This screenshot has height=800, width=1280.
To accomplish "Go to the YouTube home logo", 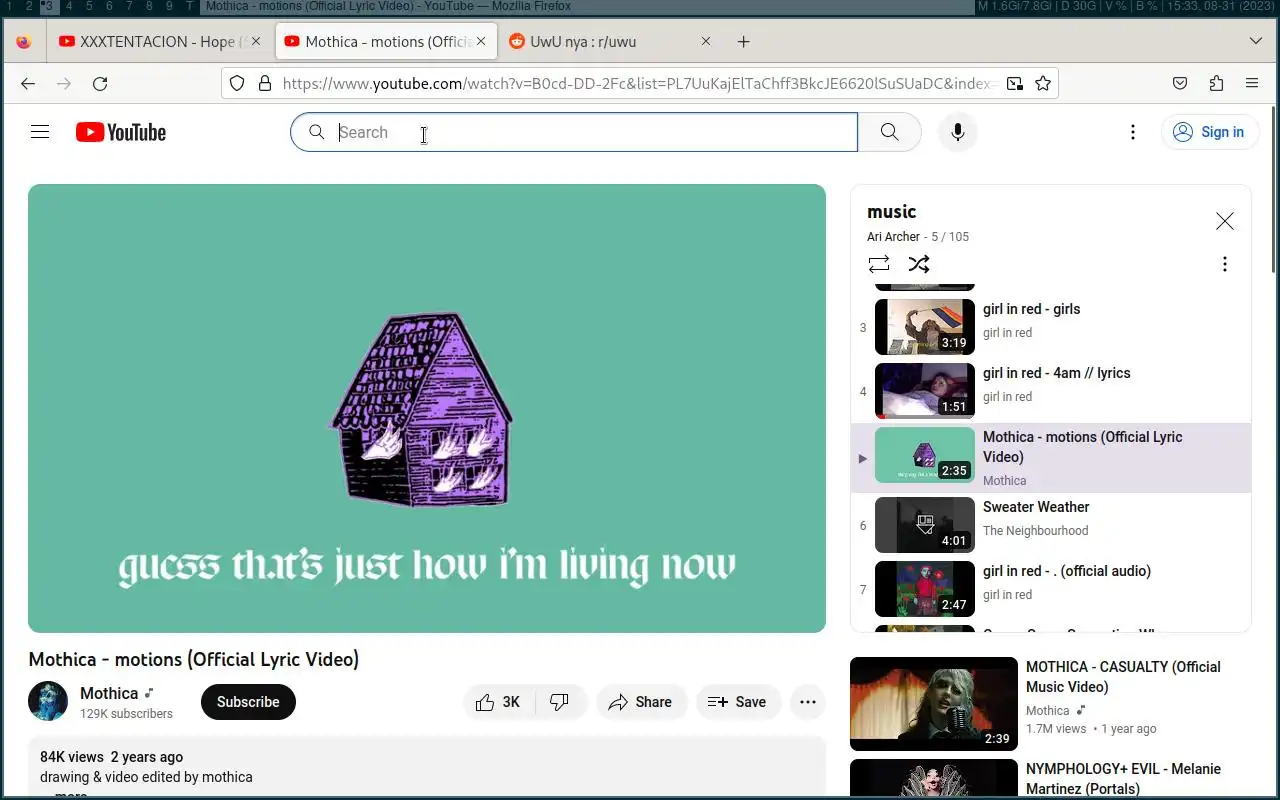I will (x=121, y=132).
